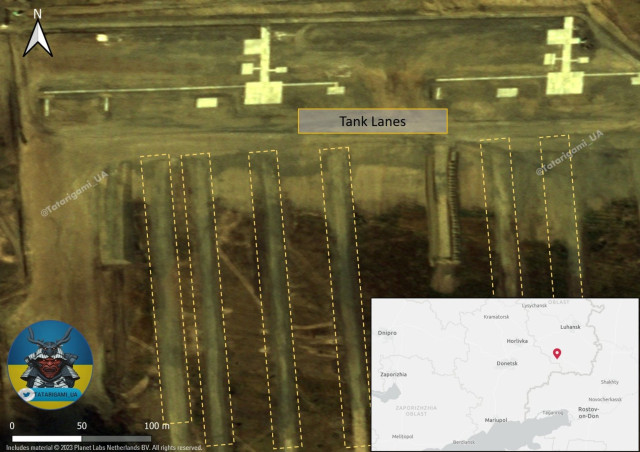Click Dnipro label on the inset map

click(387, 332)
